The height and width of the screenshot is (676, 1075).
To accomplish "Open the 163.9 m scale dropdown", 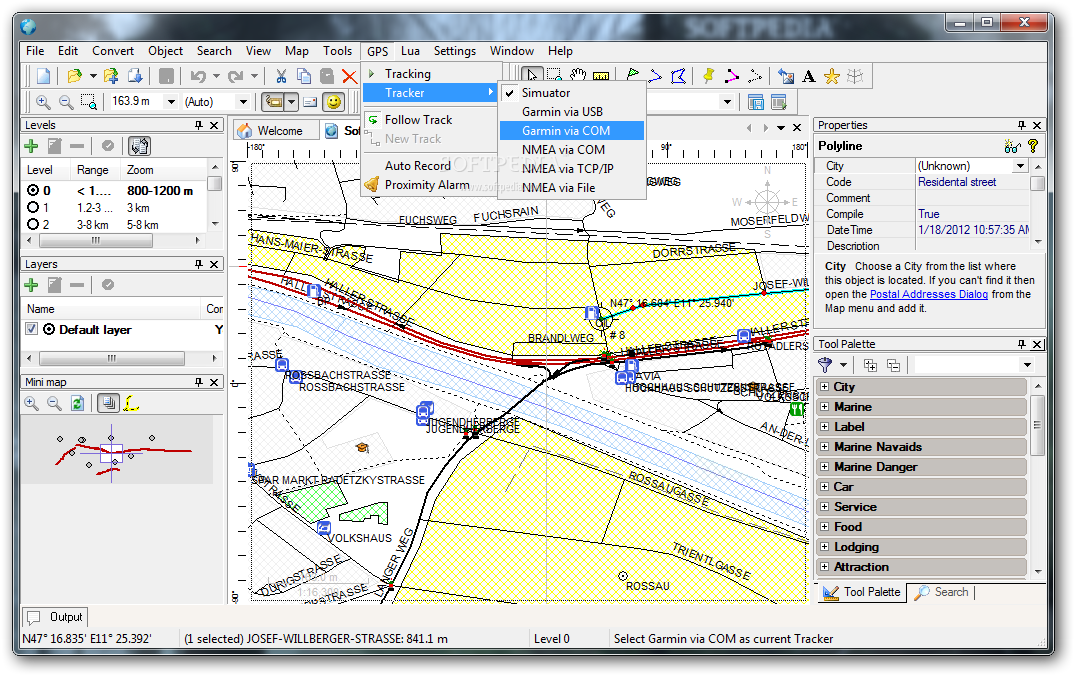I will (171, 102).
